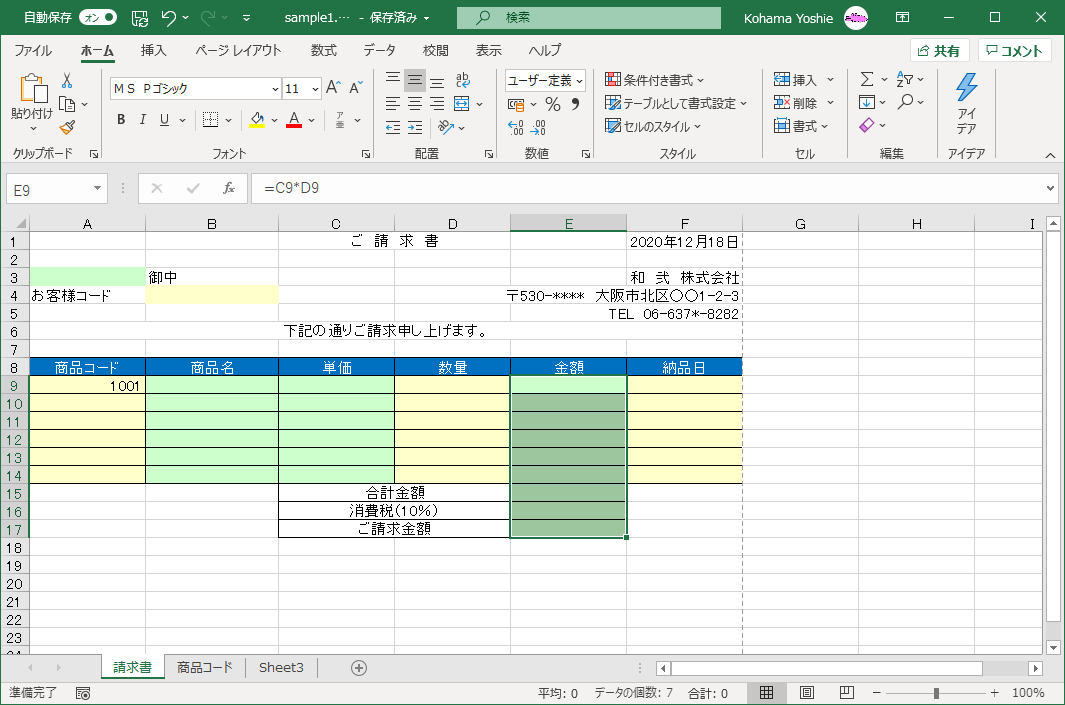Open 条件付き書式 menu

click(x=654, y=80)
